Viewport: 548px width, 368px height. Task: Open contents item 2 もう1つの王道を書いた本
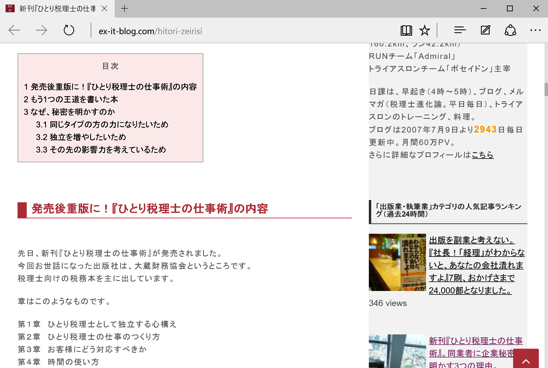point(71,99)
